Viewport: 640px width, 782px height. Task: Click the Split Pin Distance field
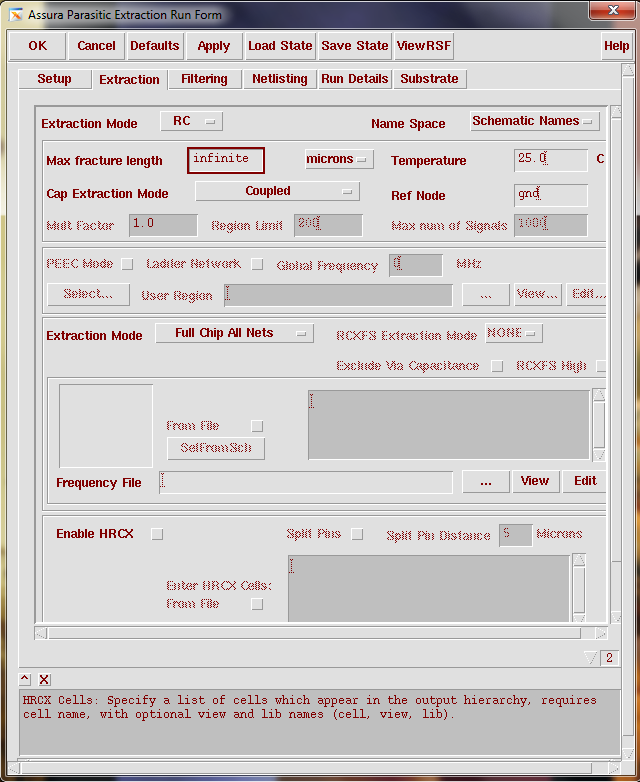pos(516,535)
